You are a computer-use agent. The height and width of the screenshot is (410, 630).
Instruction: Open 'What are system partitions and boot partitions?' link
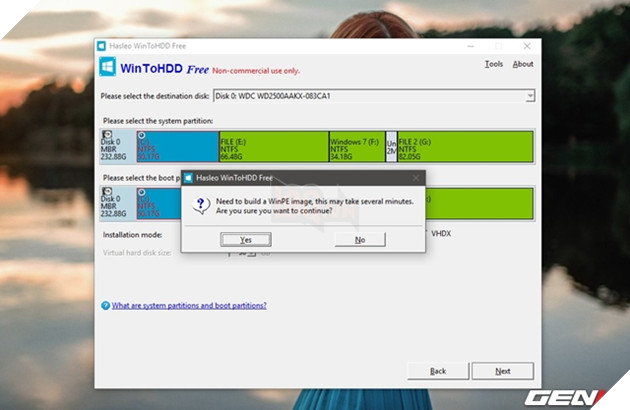[189, 305]
